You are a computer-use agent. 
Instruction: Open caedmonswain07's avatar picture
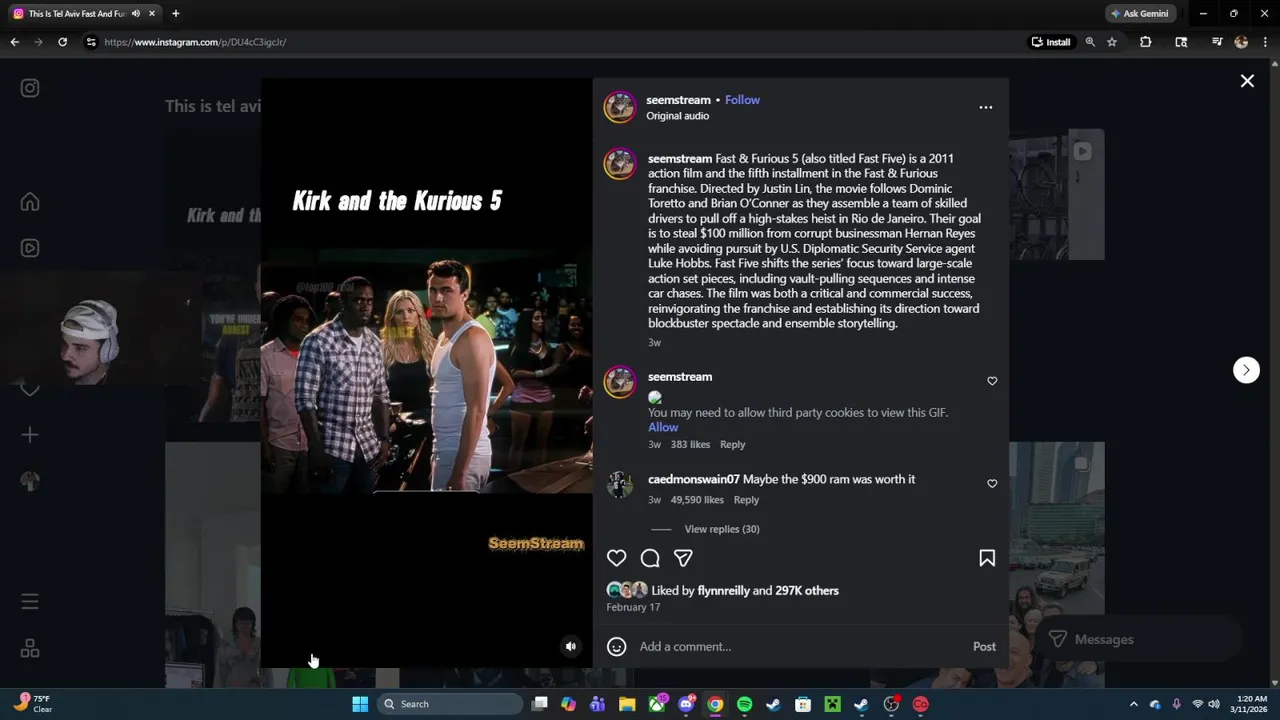(x=620, y=485)
